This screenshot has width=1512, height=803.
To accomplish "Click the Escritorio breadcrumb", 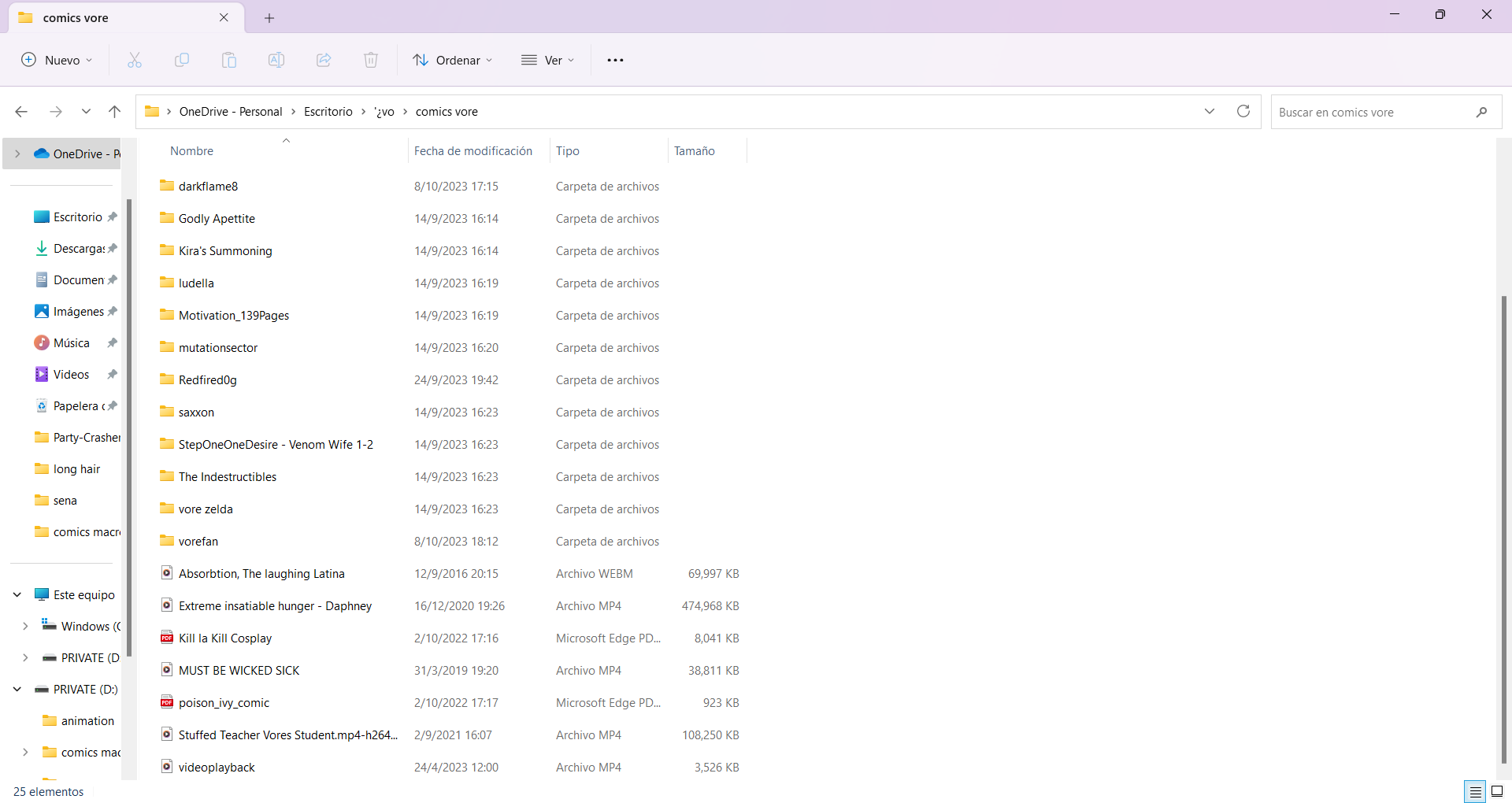I will point(328,112).
